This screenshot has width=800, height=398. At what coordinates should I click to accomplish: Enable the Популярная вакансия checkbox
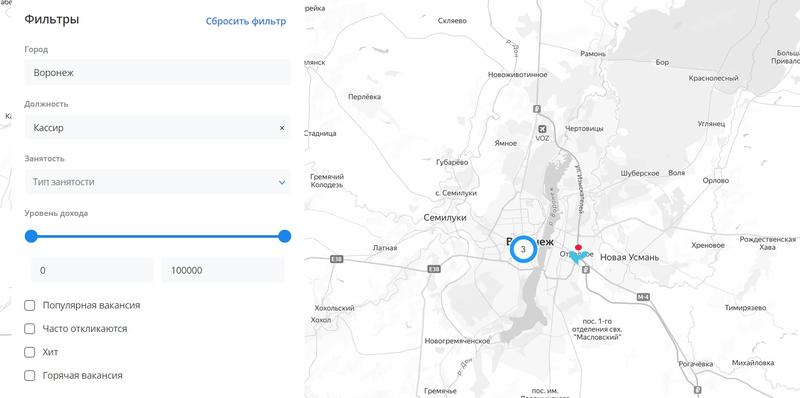(30, 305)
